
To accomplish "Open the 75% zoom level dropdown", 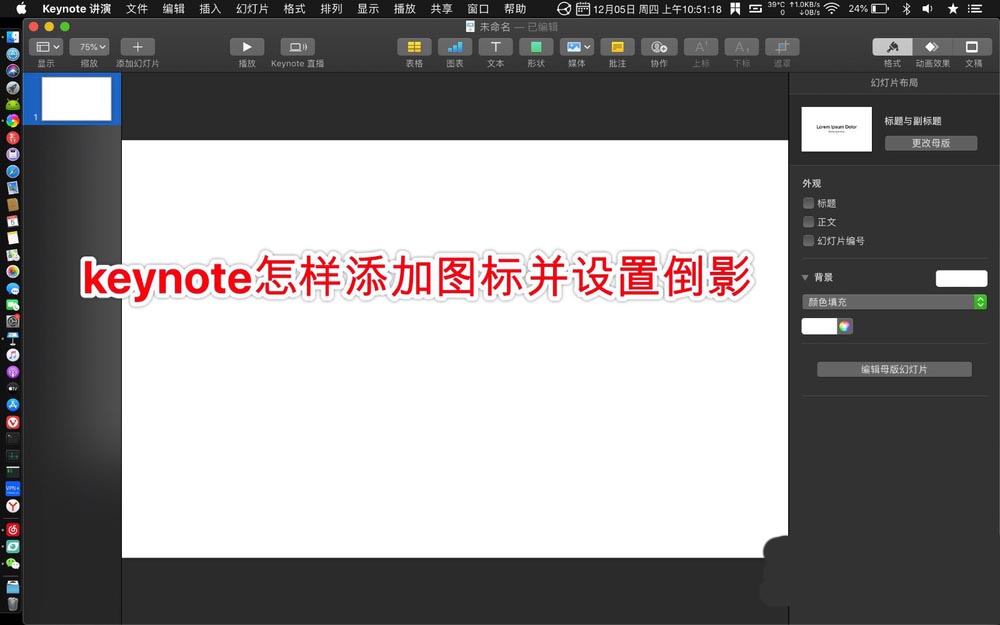I will (x=89, y=46).
